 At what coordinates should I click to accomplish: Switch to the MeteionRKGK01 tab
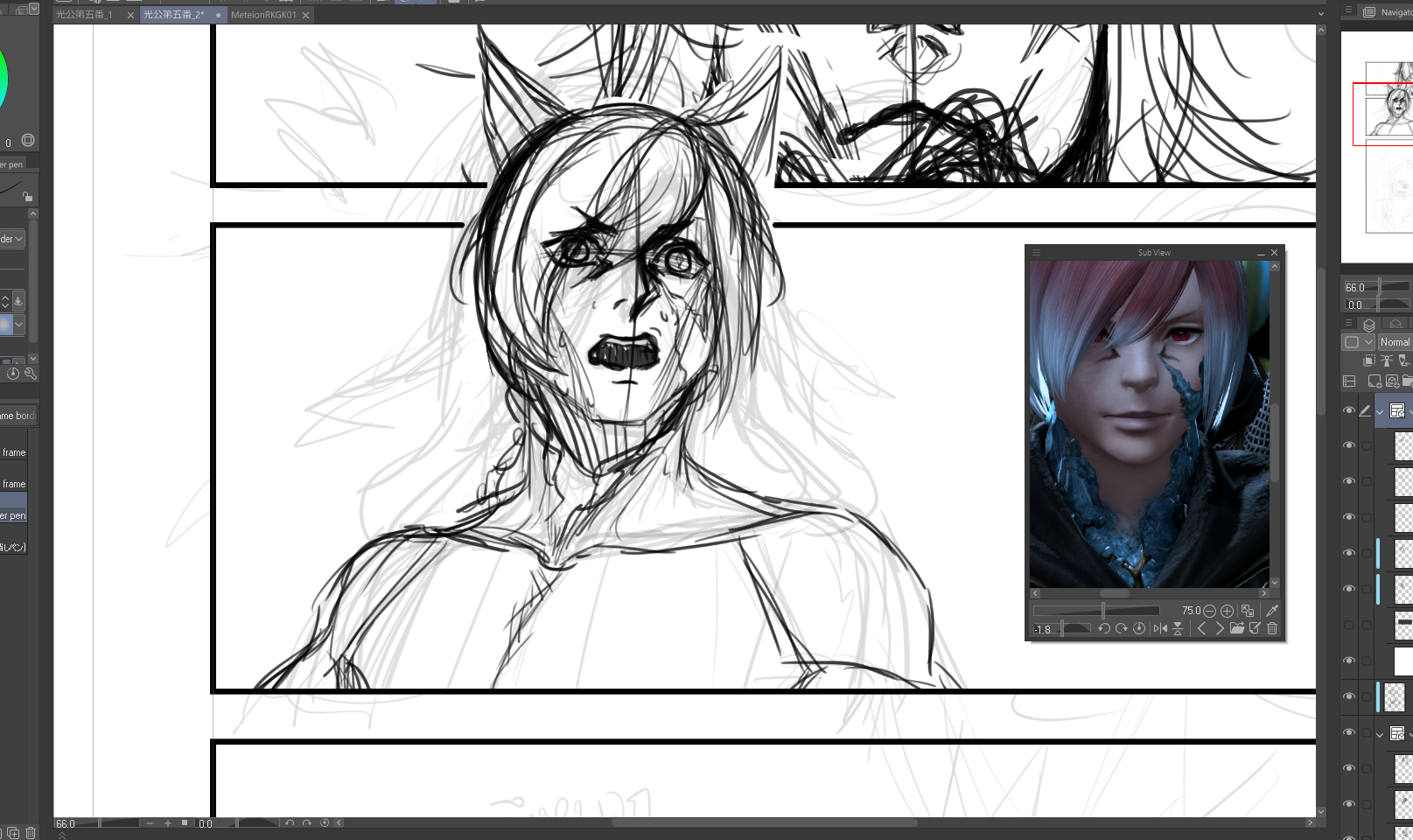click(x=263, y=15)
